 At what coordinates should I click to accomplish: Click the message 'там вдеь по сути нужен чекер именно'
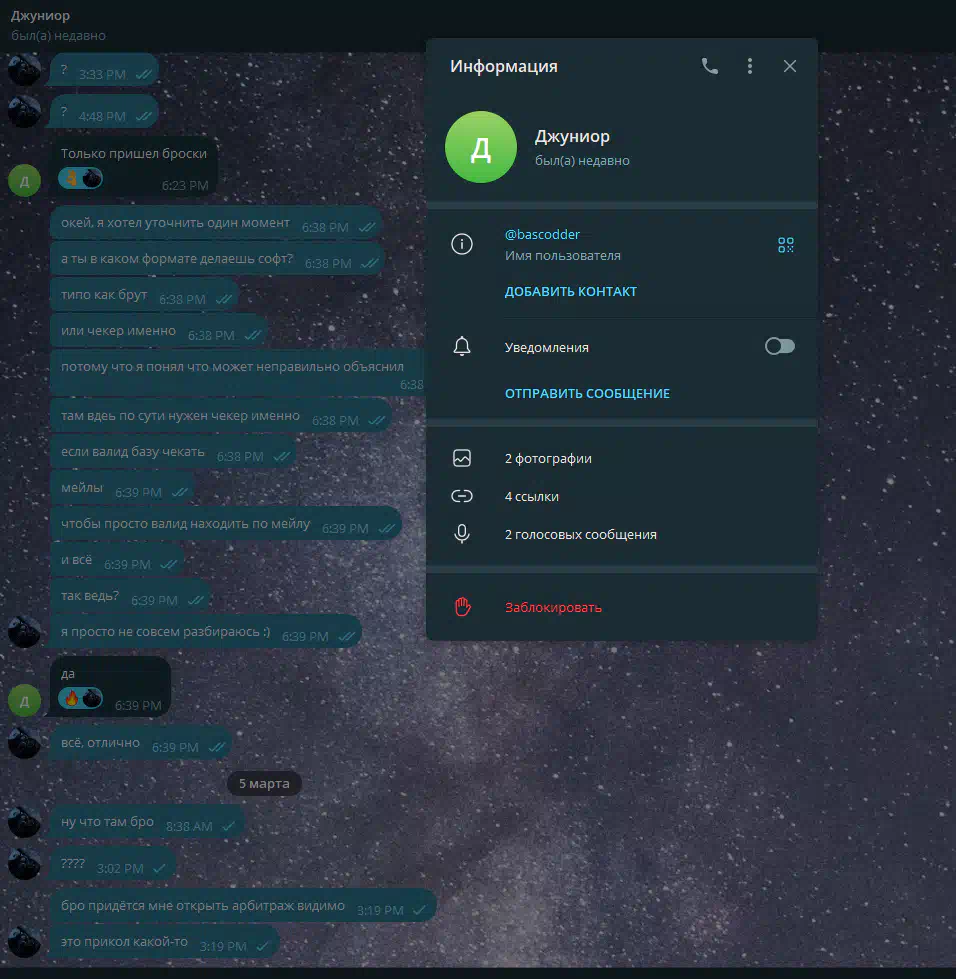220,416
